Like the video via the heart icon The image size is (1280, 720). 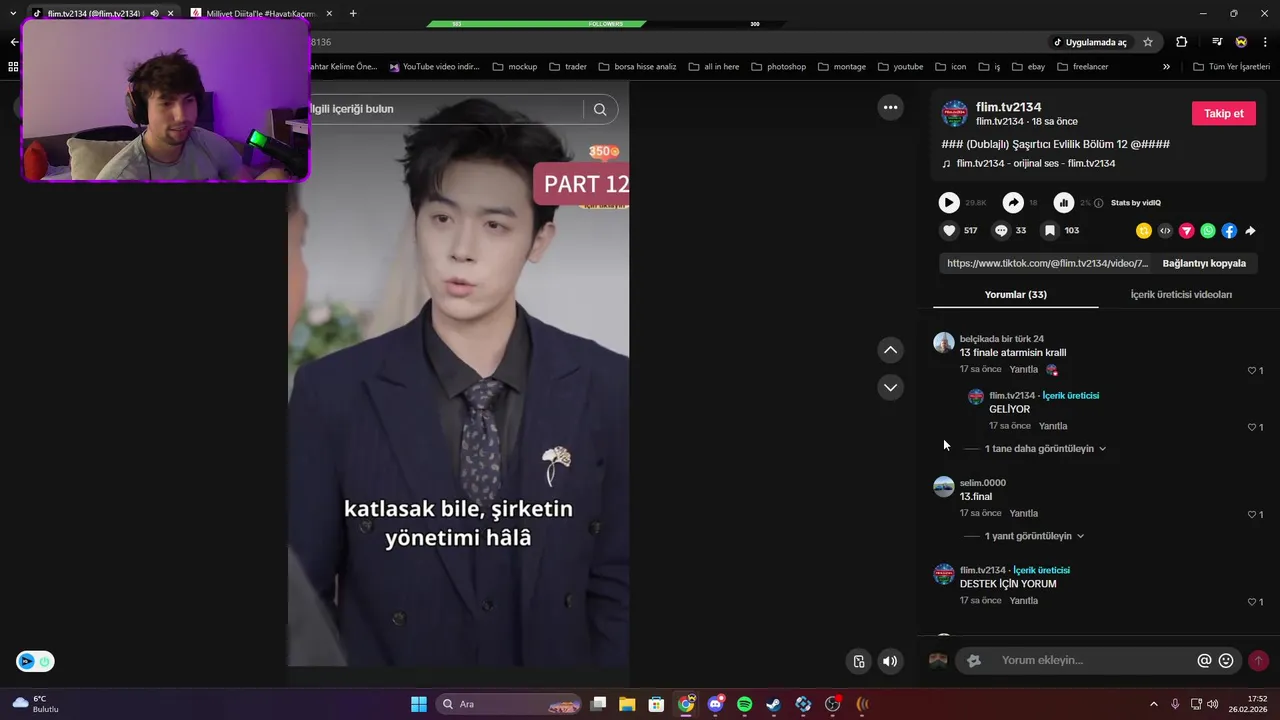coord(949,230)
